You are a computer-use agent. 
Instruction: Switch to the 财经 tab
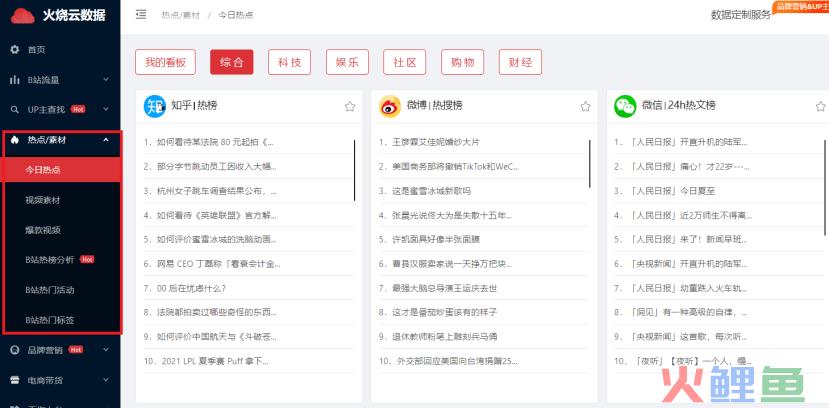pos(520,62)
